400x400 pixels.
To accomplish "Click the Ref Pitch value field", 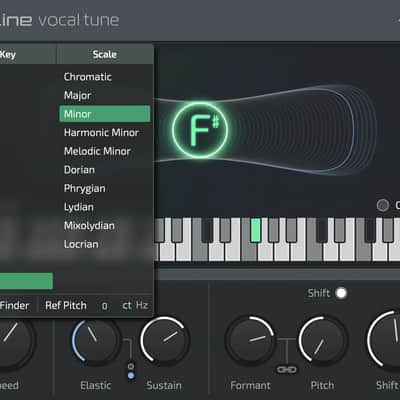I will (105, 306).
